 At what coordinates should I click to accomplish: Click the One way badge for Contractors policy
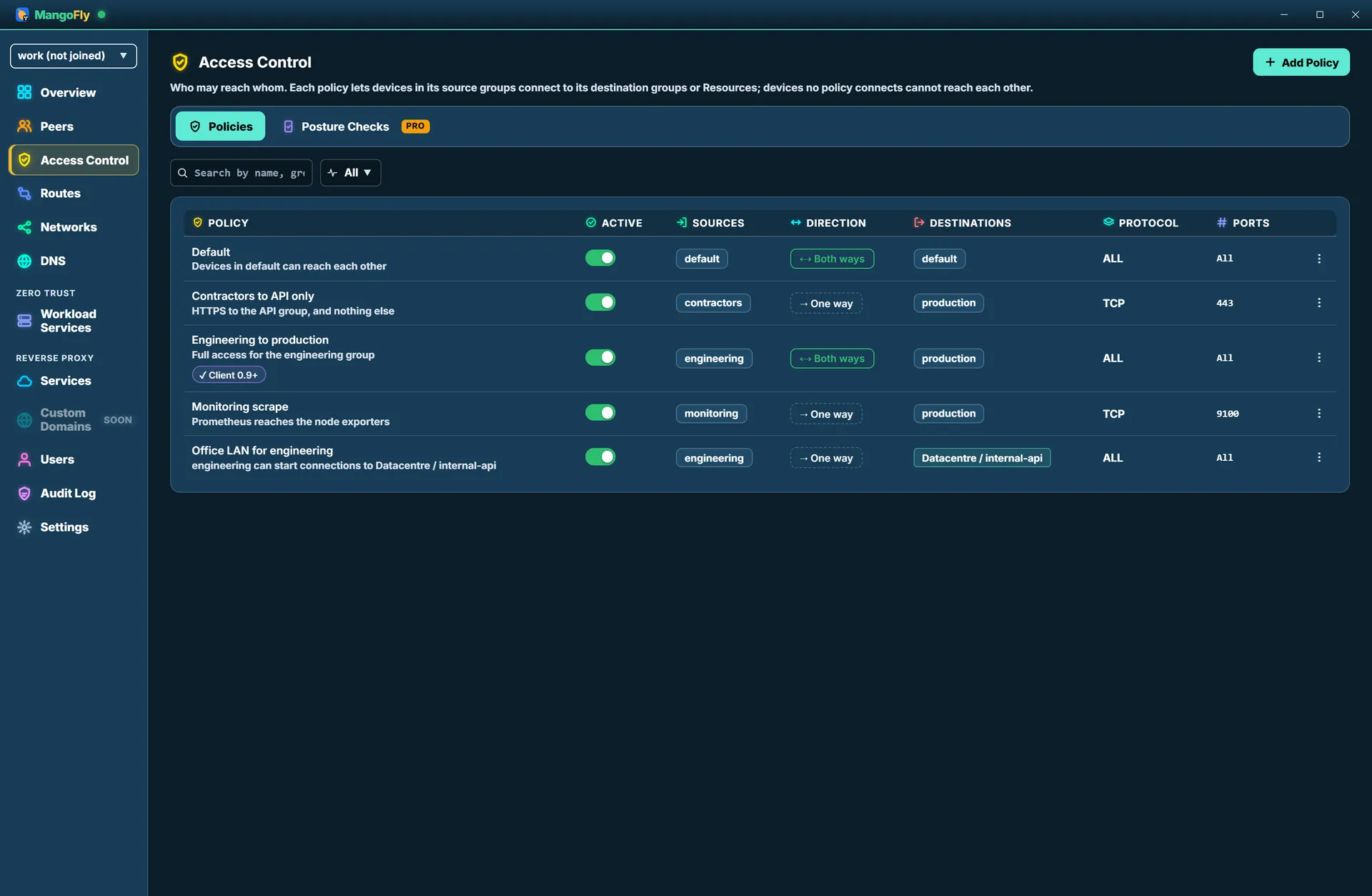pyautogui.click(x=826, y=303)
